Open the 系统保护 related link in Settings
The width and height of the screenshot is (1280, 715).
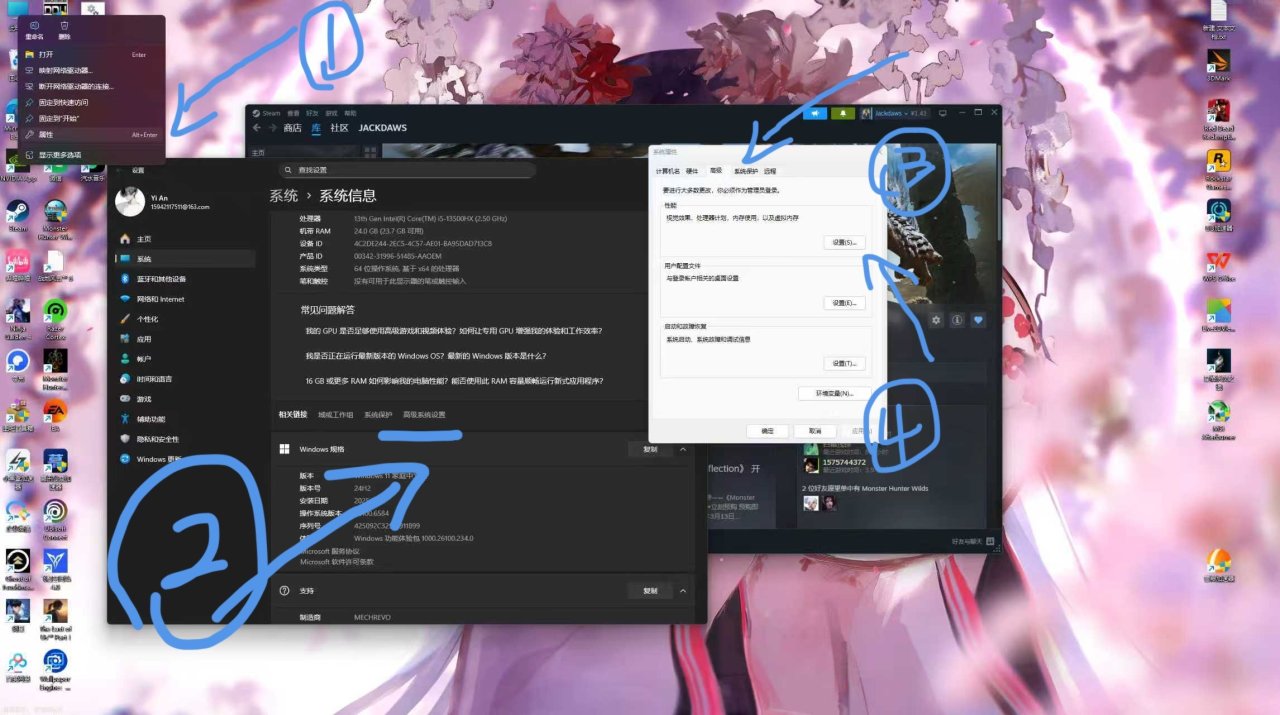(378, 414)
